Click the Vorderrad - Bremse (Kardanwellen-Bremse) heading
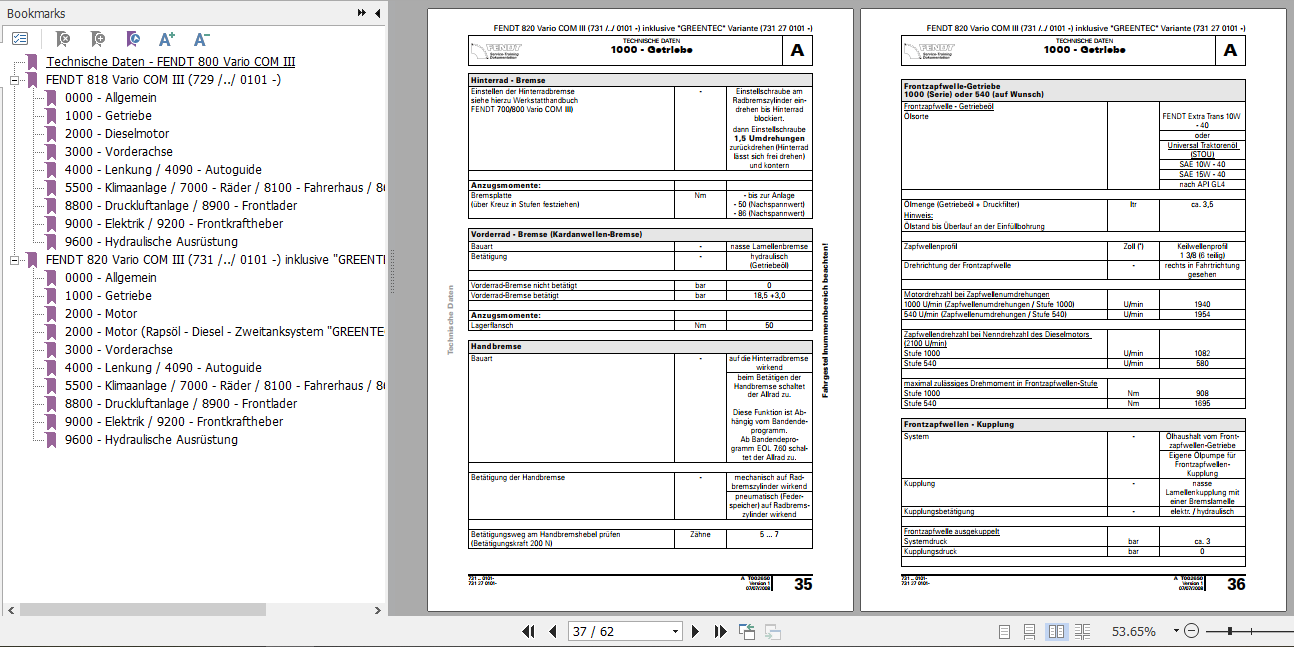 pos(556,234)
